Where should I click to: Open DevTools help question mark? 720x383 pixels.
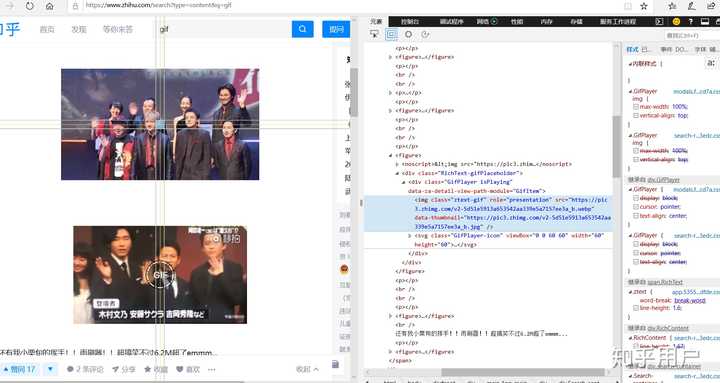[x=690, y=21]
